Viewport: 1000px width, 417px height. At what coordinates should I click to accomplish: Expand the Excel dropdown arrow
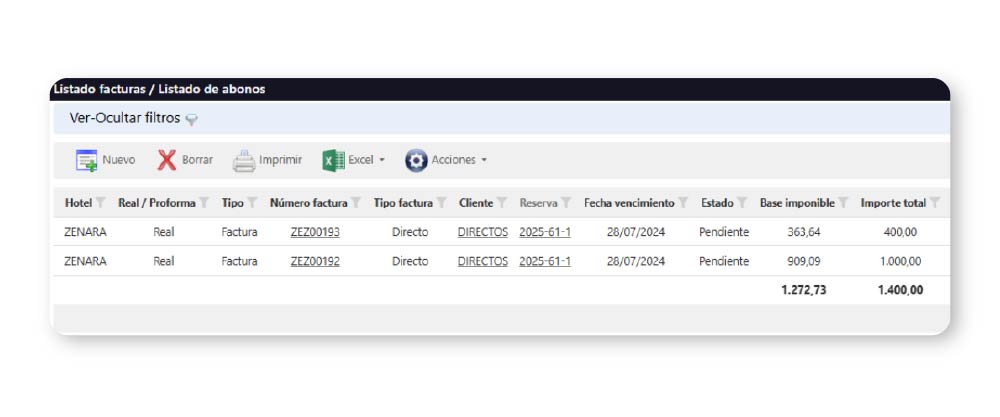382,160
